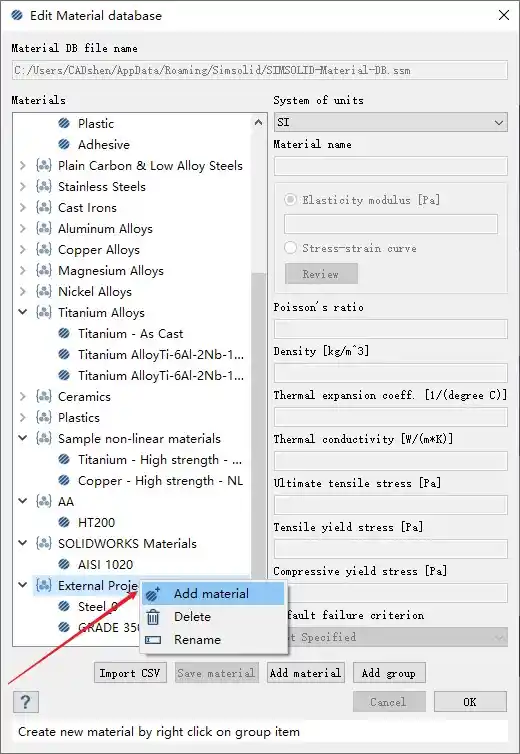Click the Magnesium Alloys group icon
The width and height of the screenshot is (520, 754).
(44, 271)
